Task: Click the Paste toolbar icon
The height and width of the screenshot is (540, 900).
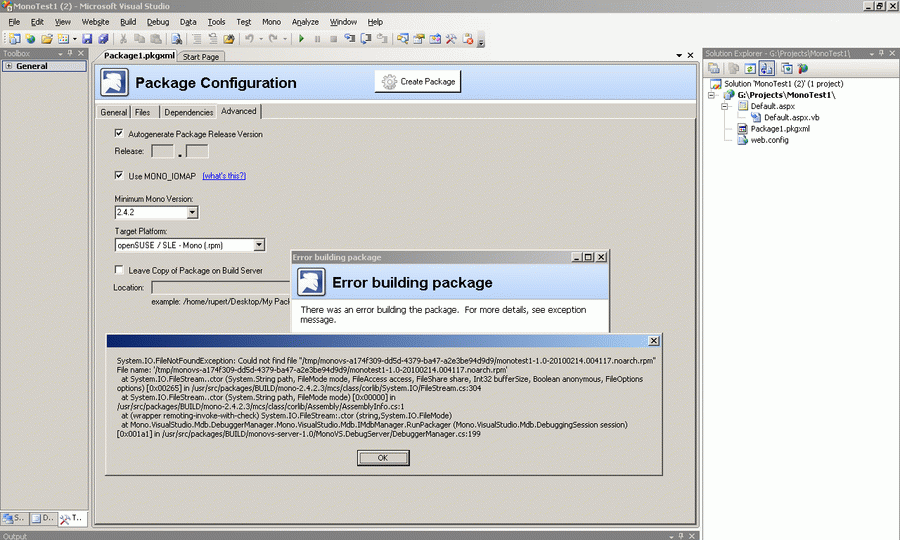Action: pos(156,39)
